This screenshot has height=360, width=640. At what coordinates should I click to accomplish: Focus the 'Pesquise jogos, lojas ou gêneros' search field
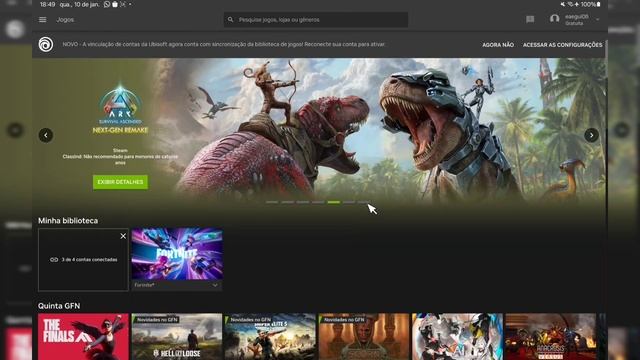pos(316,20)
